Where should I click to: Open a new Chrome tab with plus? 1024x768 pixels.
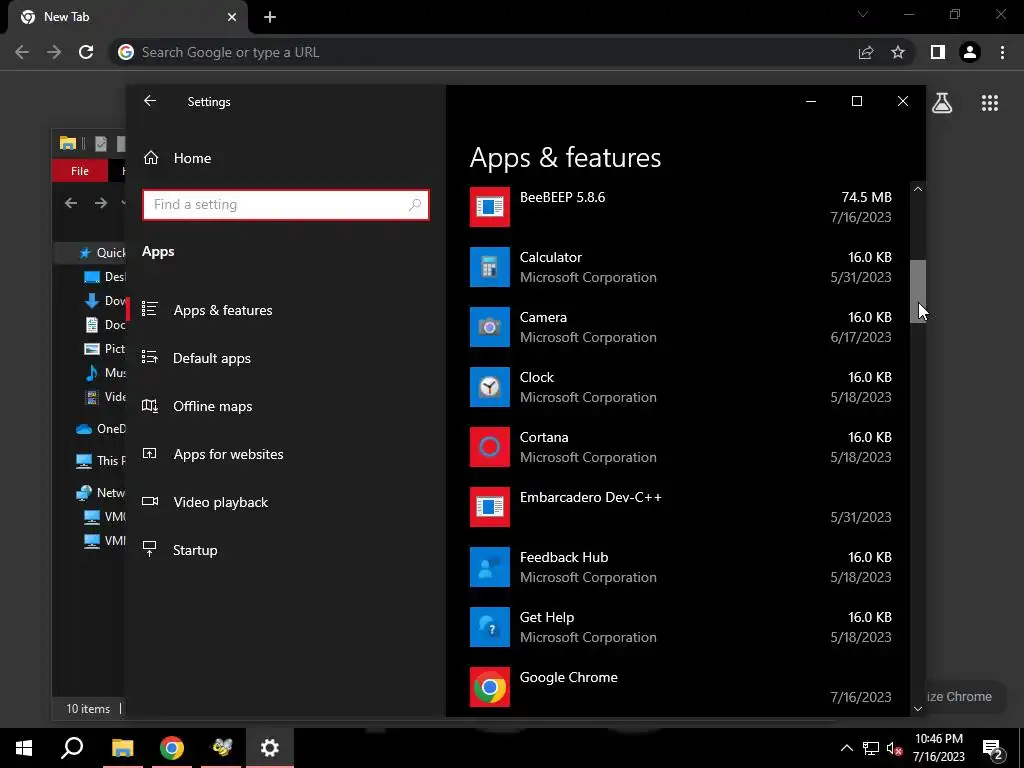click(270, 17)
